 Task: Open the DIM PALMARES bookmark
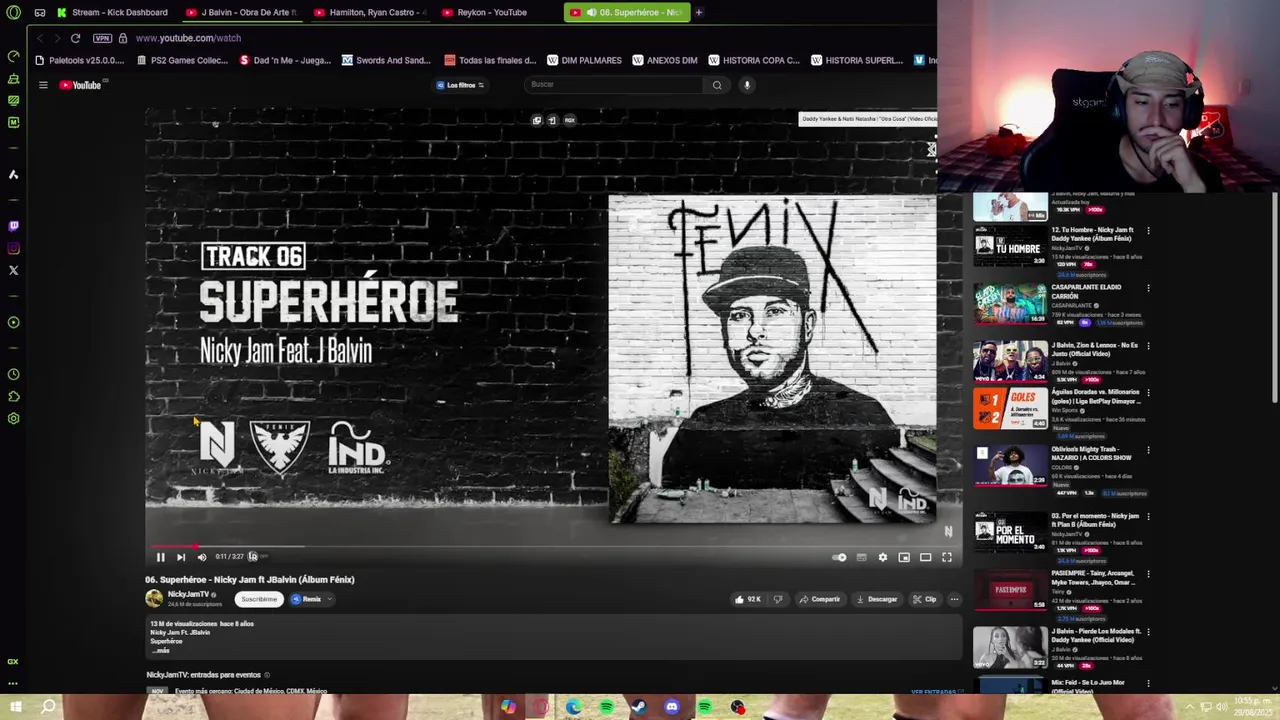coord(584,60)
